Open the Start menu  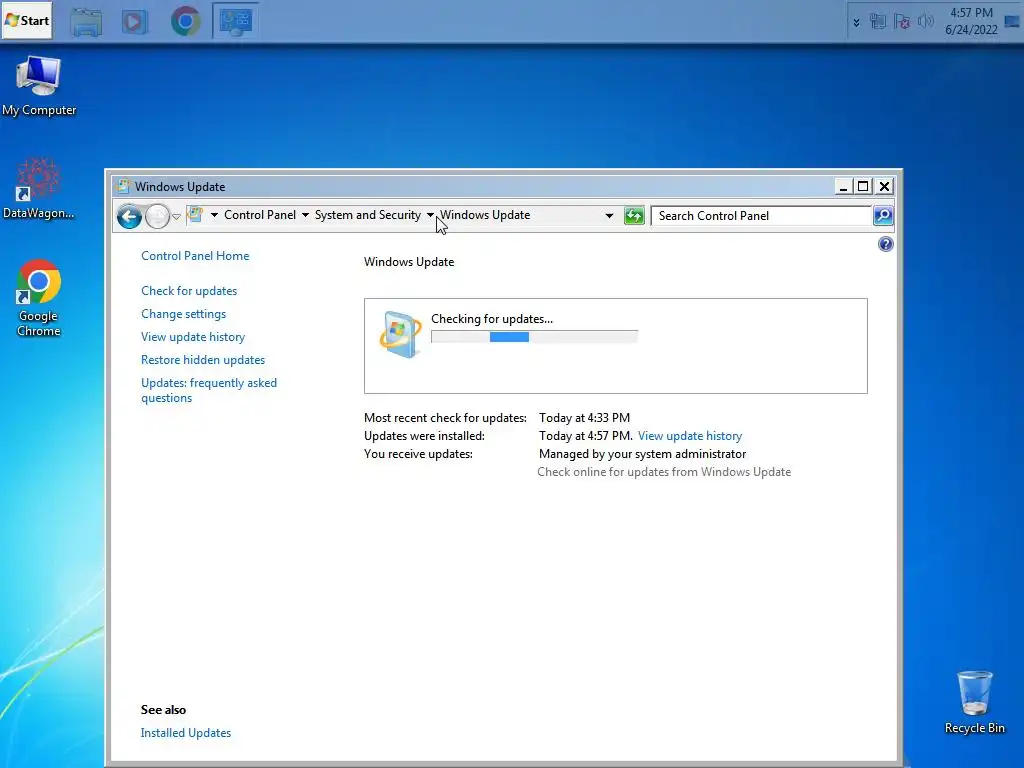click(27, 20)
